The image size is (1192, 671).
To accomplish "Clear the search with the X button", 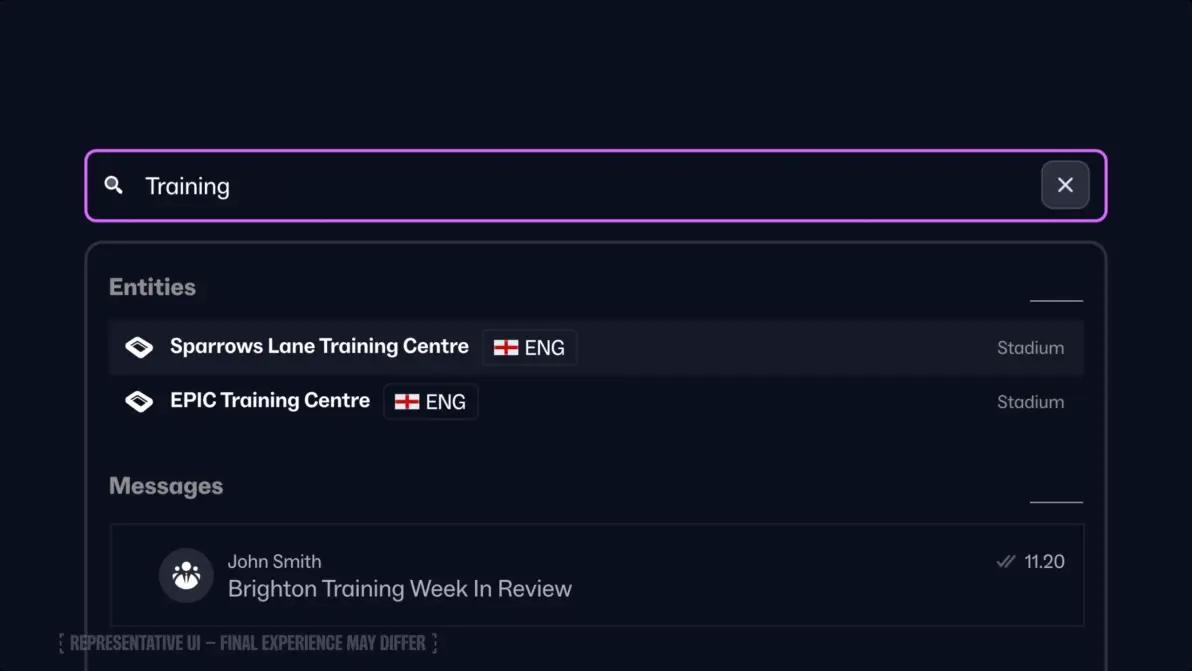I will pos(1065,185).
